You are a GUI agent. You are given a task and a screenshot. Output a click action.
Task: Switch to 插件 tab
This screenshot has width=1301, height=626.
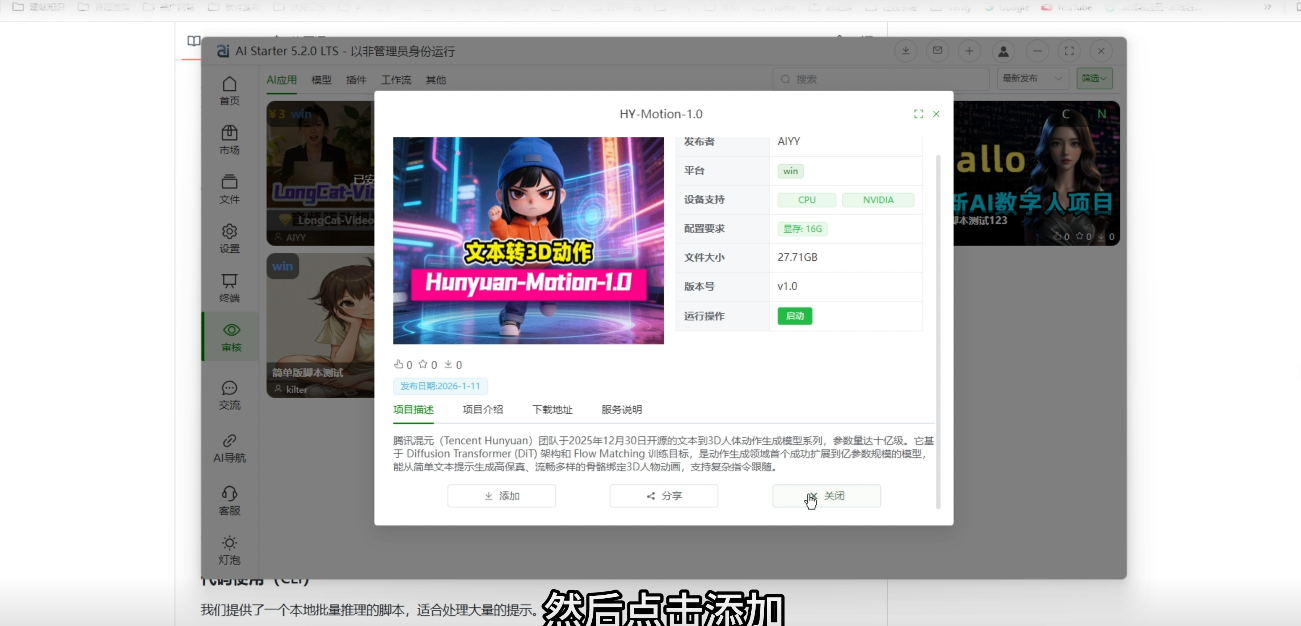click(356, 80)
